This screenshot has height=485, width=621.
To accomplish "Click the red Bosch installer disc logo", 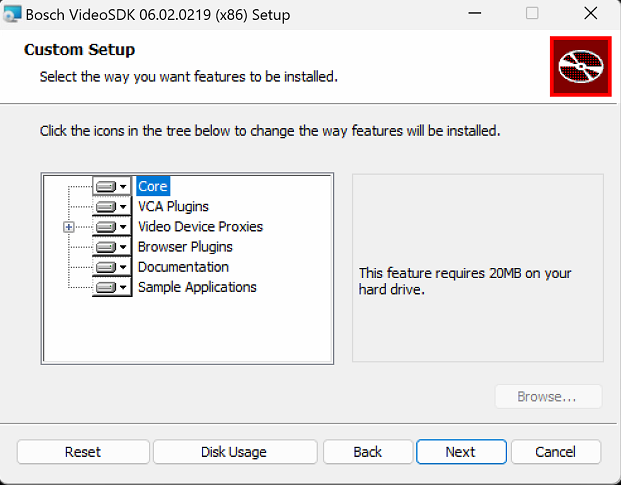I will 580,66.
